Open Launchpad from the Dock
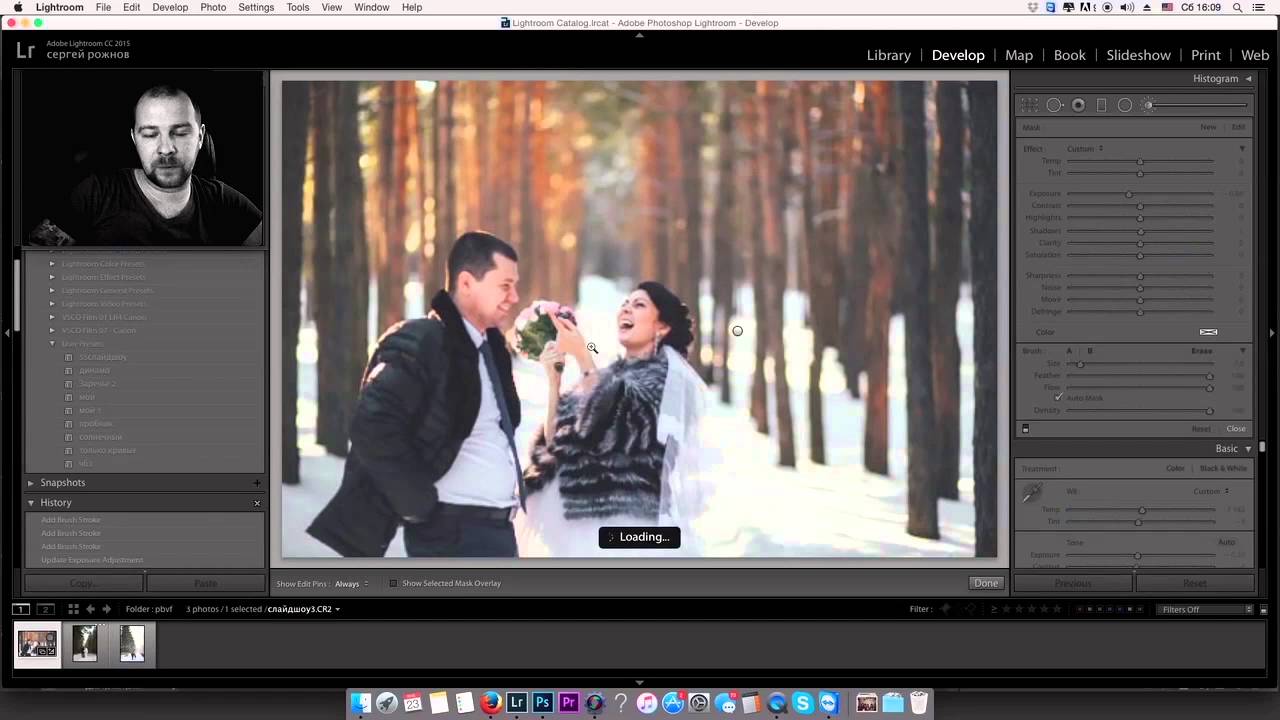Viewport: 1280px width, 720px height. coord(387,703)
